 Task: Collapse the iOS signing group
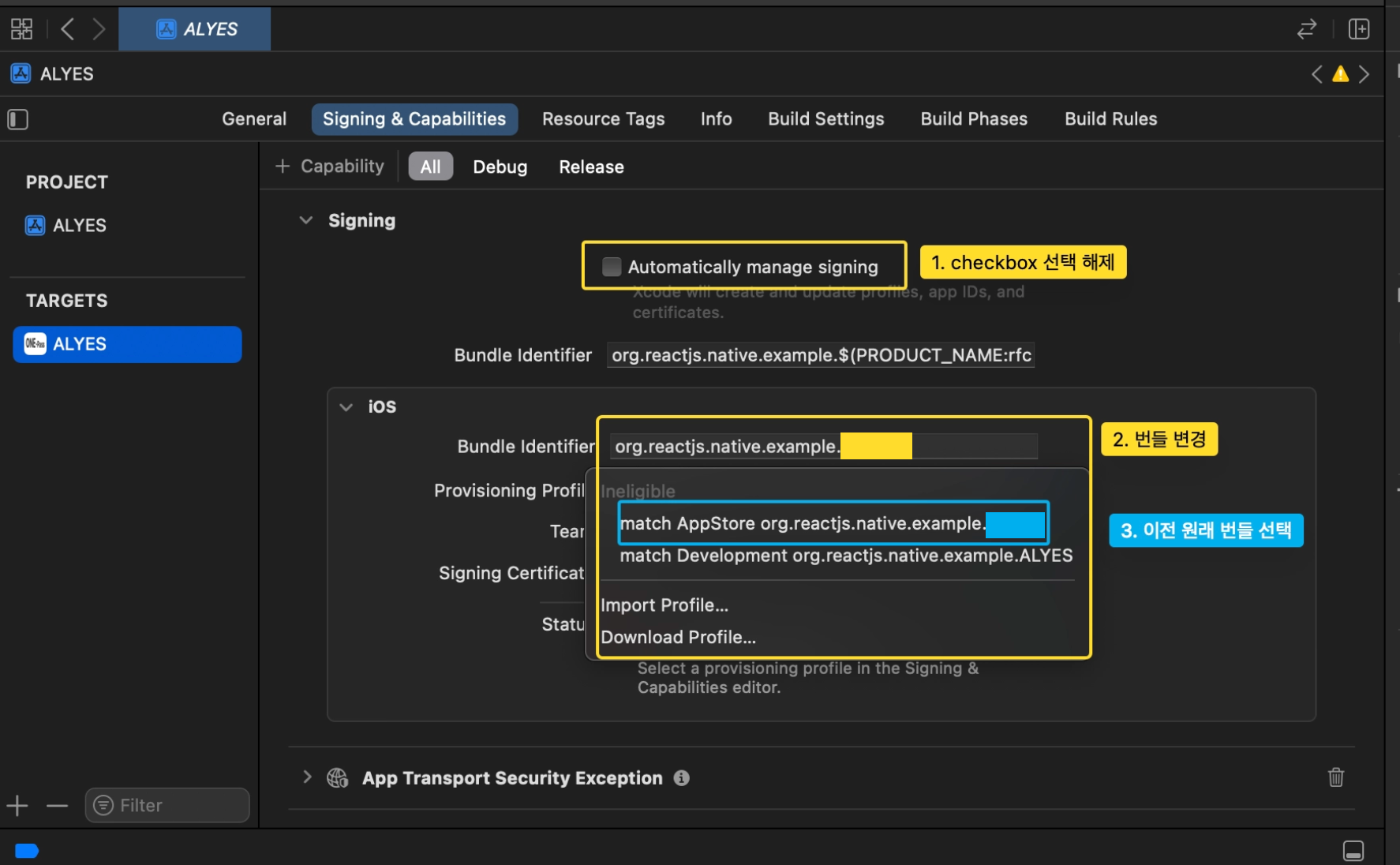346,407
